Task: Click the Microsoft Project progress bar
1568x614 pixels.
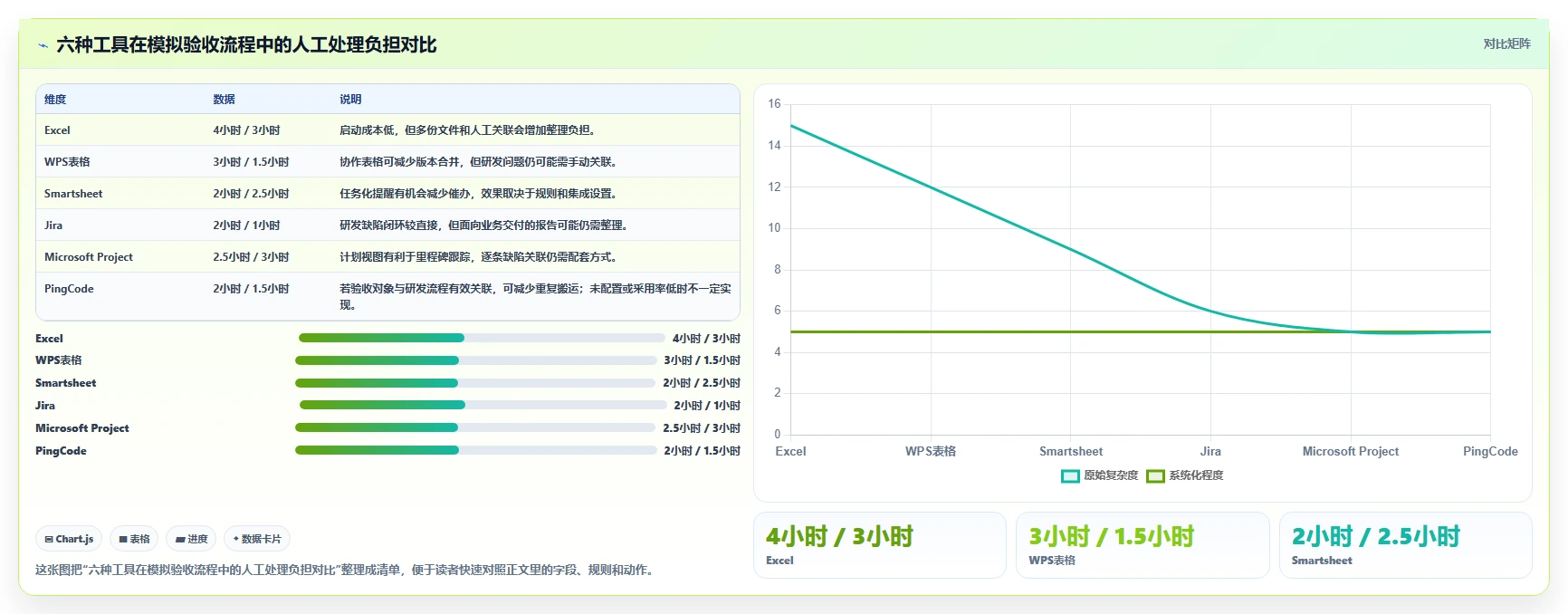Action: click(x=475, y=427)
